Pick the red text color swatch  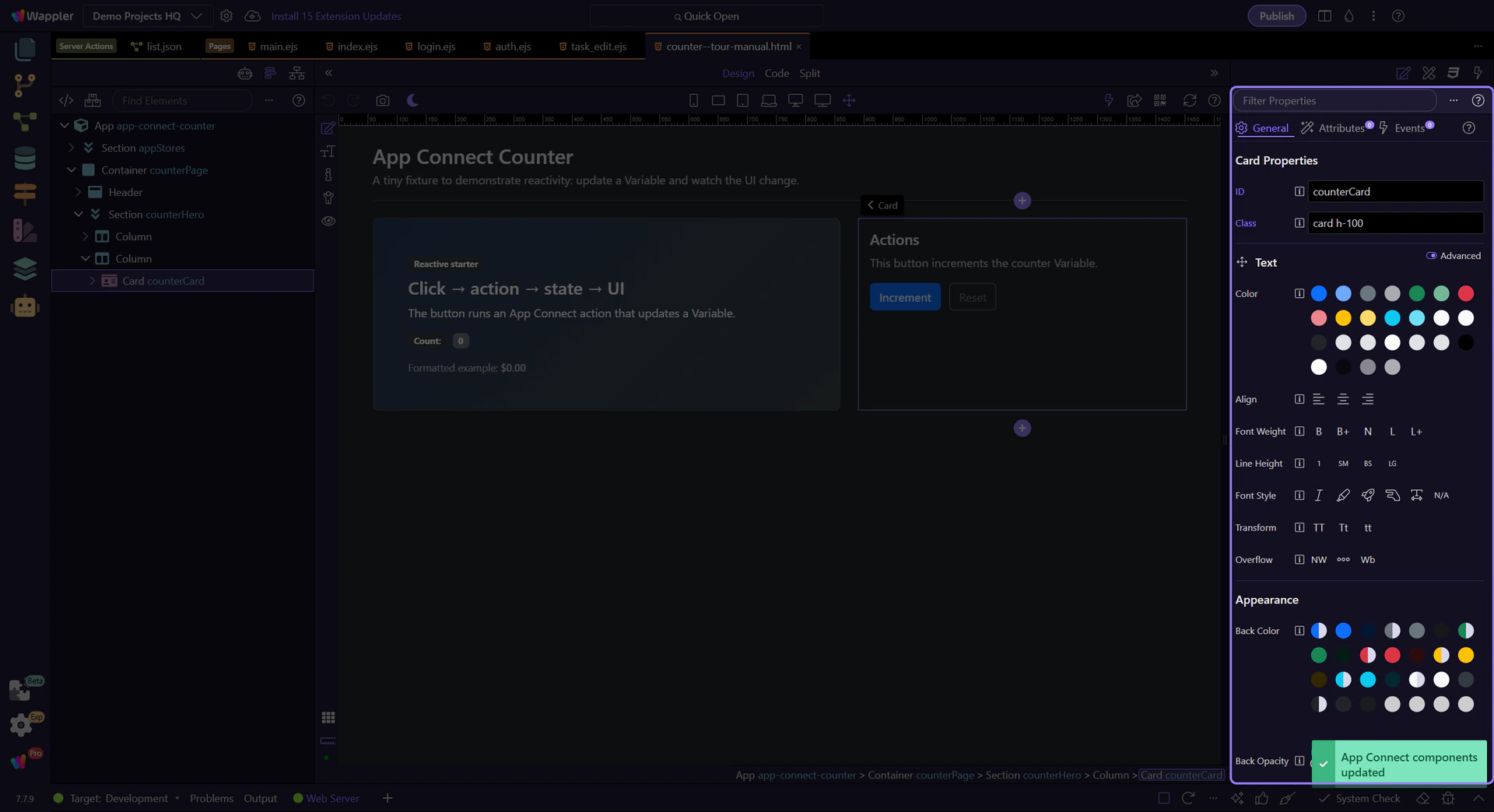(x=1465, y=293)
